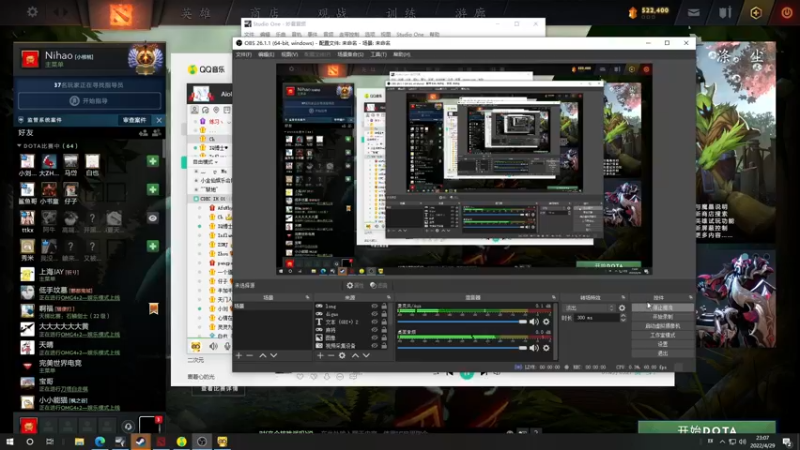The height and width of the screenshot is (450, 800).
Task: Adjust the desktop audio volume slider
Action: coord(462,348)
